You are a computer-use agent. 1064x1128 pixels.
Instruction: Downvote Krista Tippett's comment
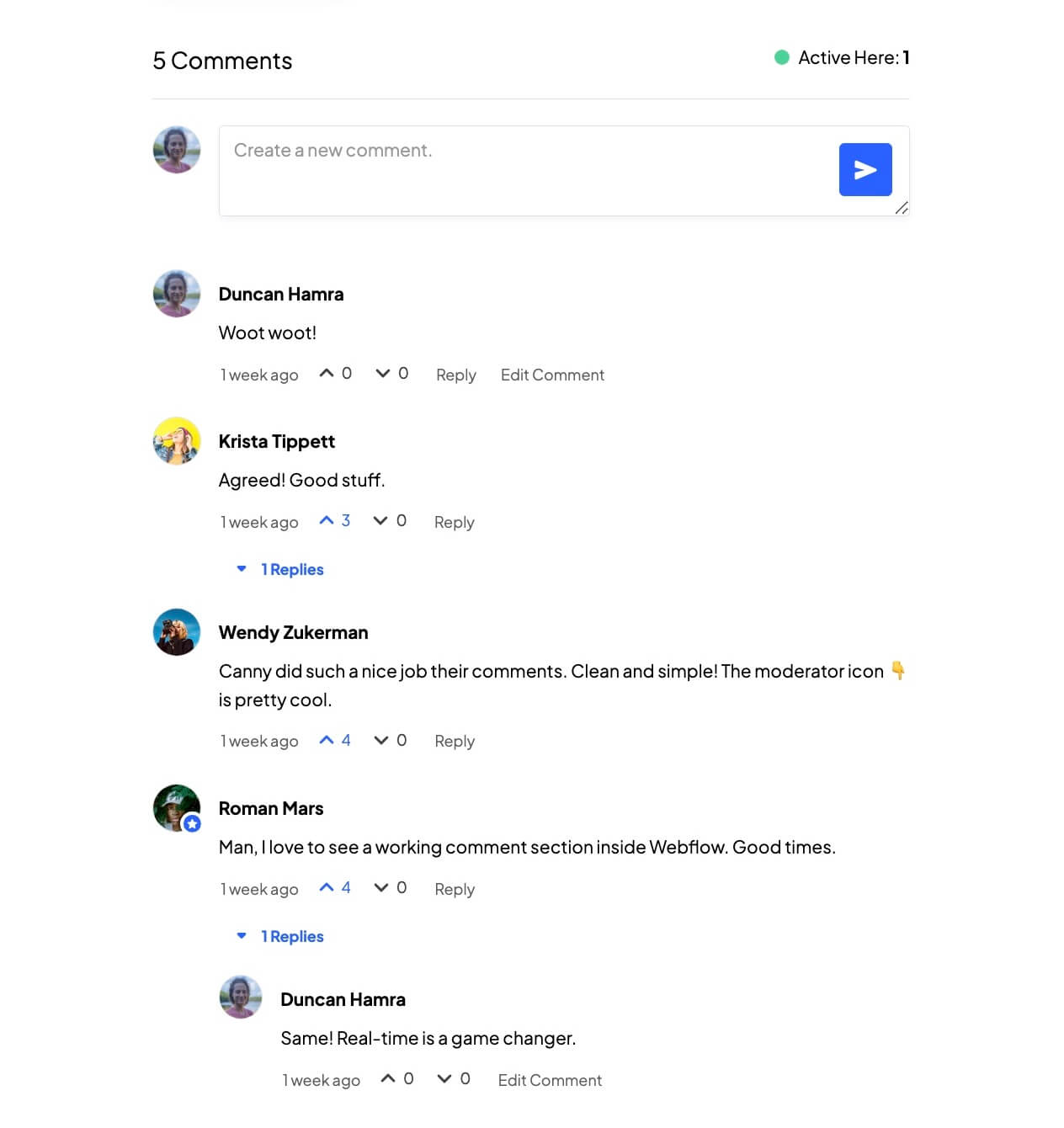(x=380, y=520)
